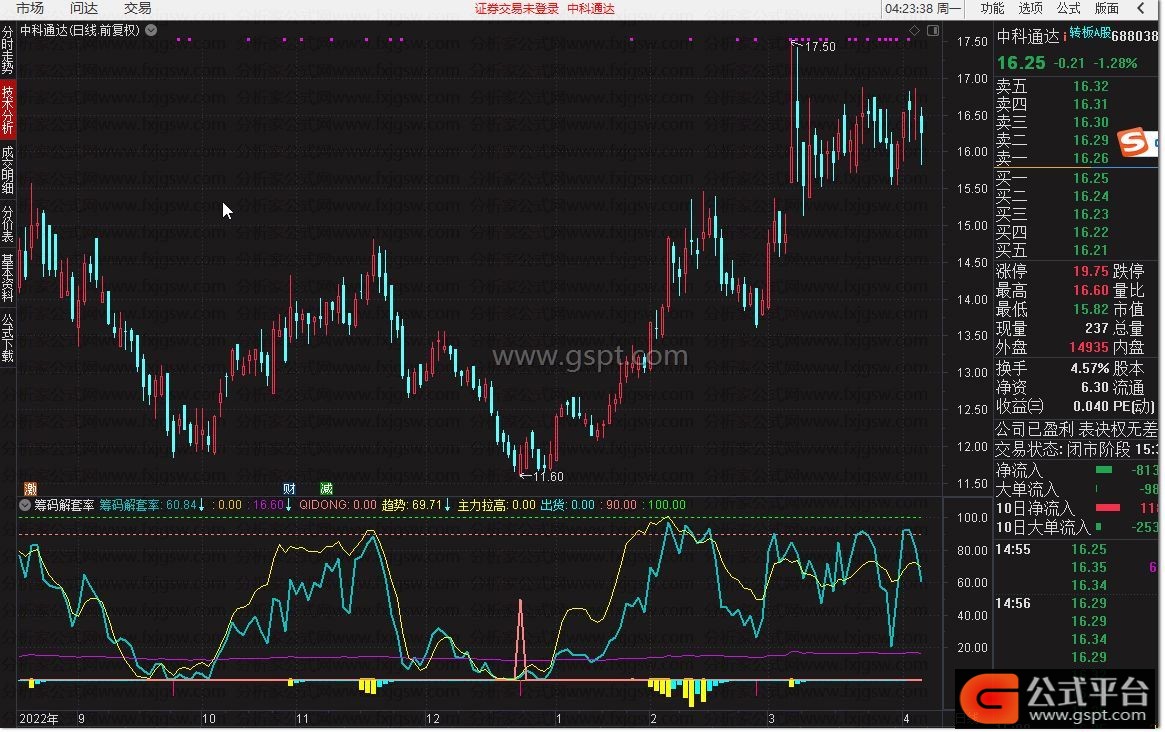The image size is (1165, 732).
Task: Open the 版面 menu
Action: pyautogui.click(x=1107, y=8)
